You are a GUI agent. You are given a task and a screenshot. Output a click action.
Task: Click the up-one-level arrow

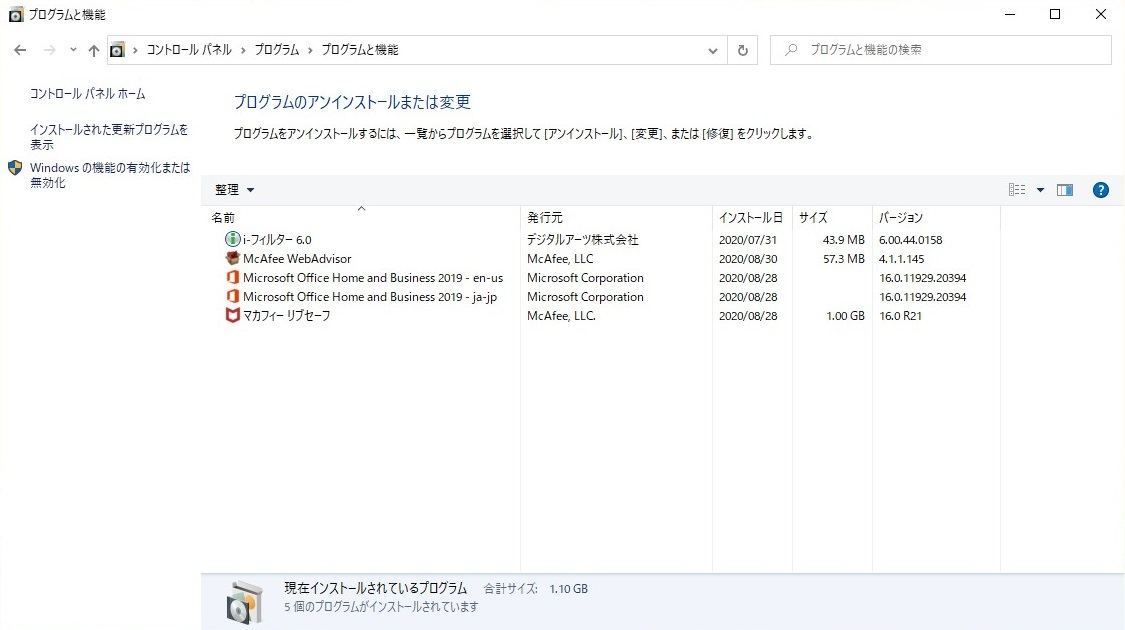coord(94,50)
